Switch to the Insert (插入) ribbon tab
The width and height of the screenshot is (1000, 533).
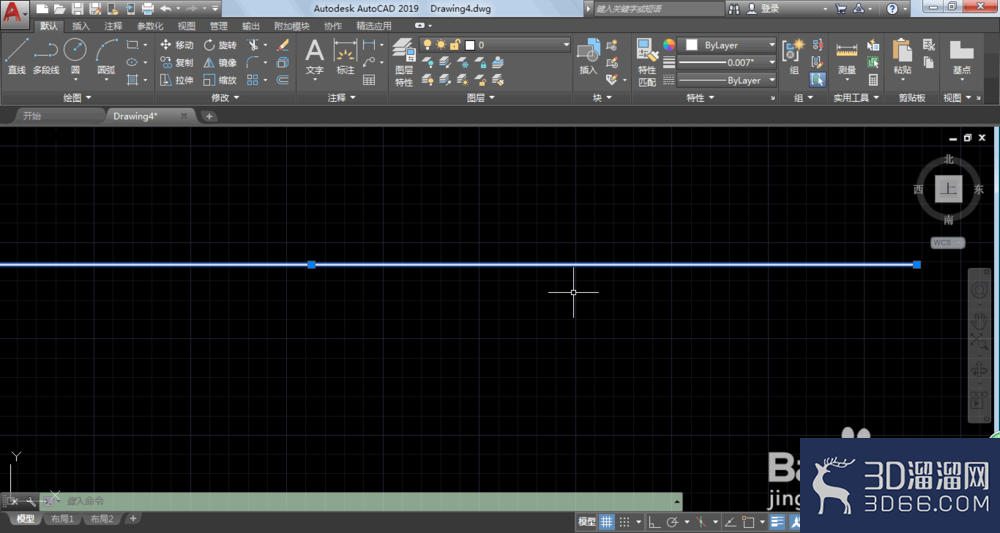coord(81,26)
